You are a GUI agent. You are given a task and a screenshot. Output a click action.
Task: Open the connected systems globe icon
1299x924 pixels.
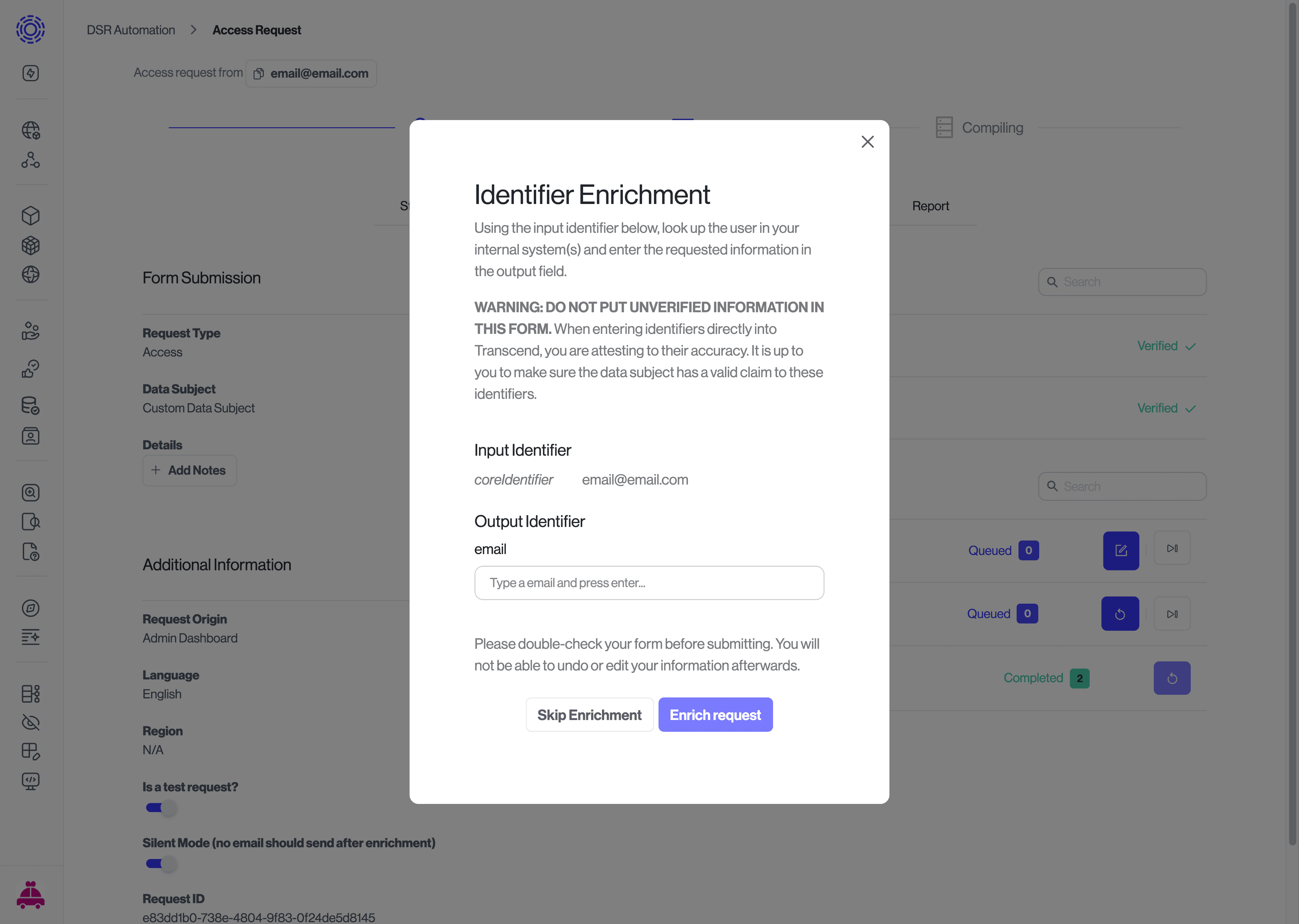(30, 275)
